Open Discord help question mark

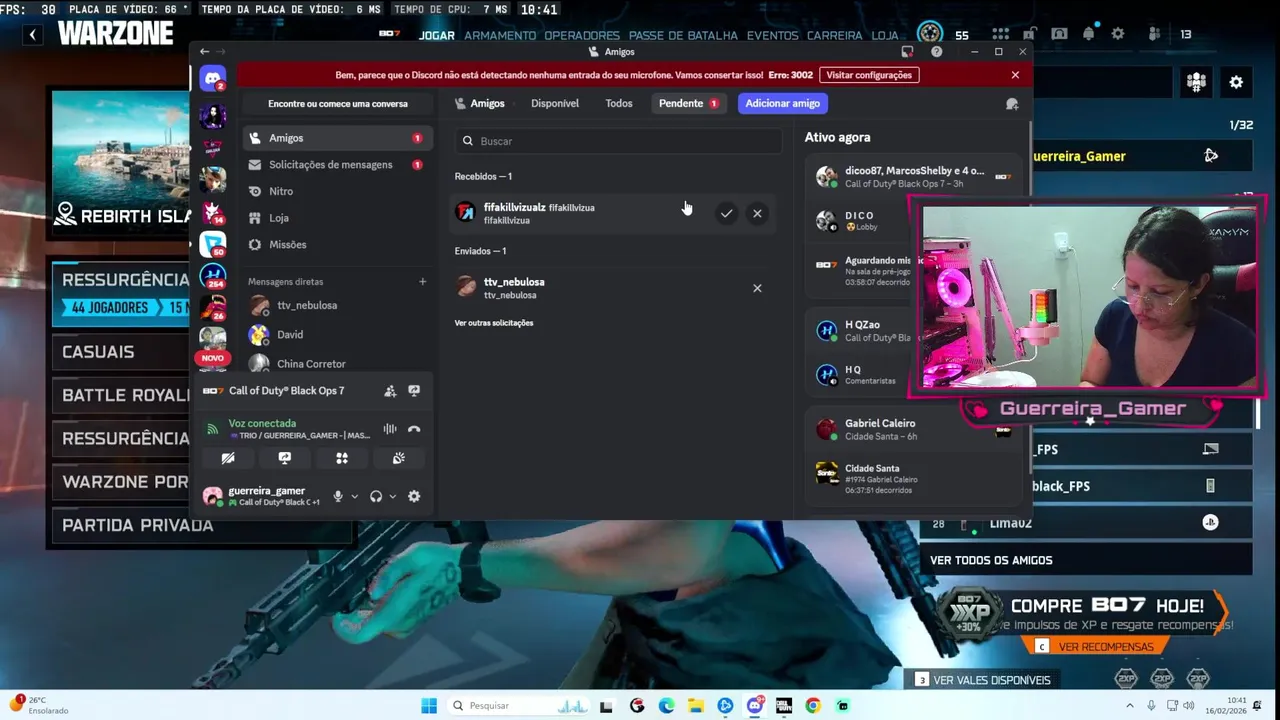(x=936, y=52)
